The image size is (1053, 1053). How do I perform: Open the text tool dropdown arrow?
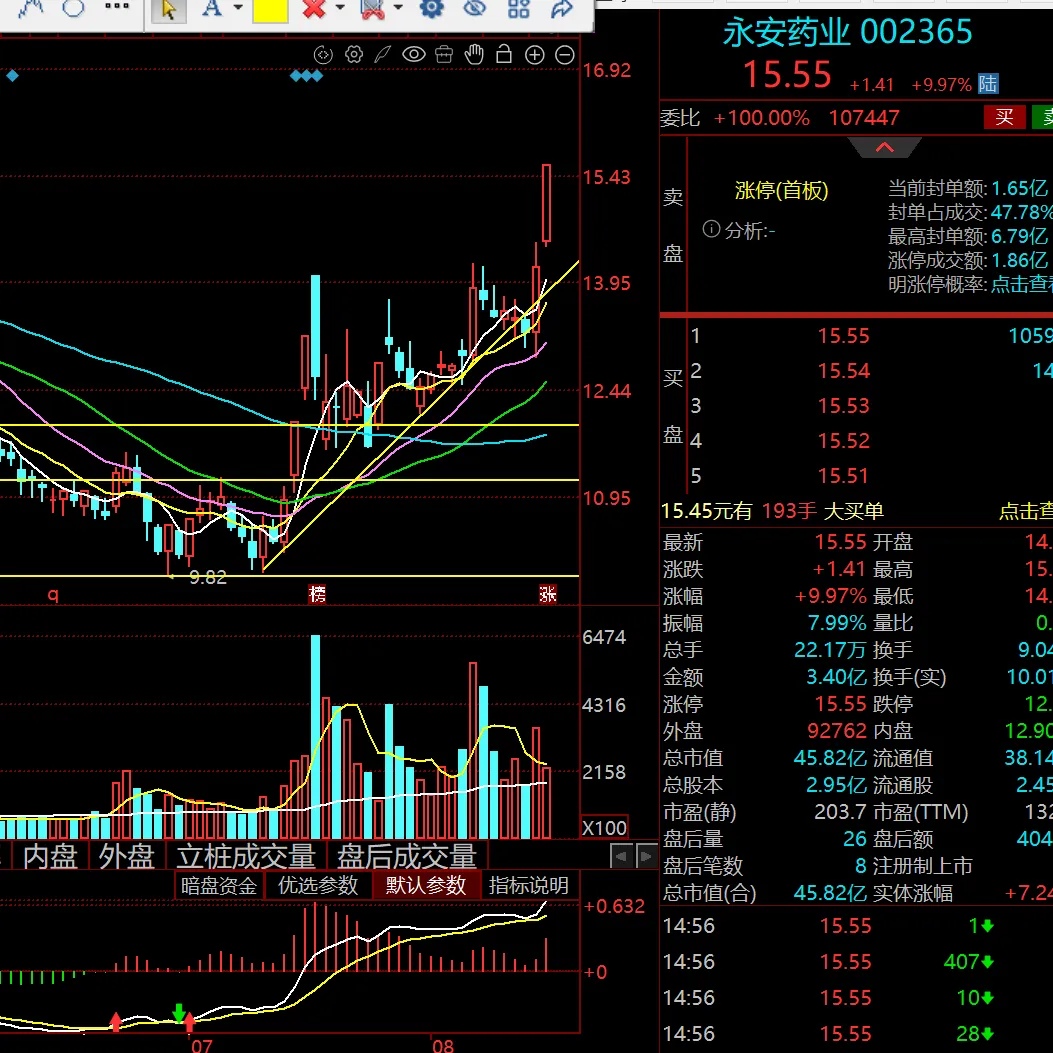point(238,8)
